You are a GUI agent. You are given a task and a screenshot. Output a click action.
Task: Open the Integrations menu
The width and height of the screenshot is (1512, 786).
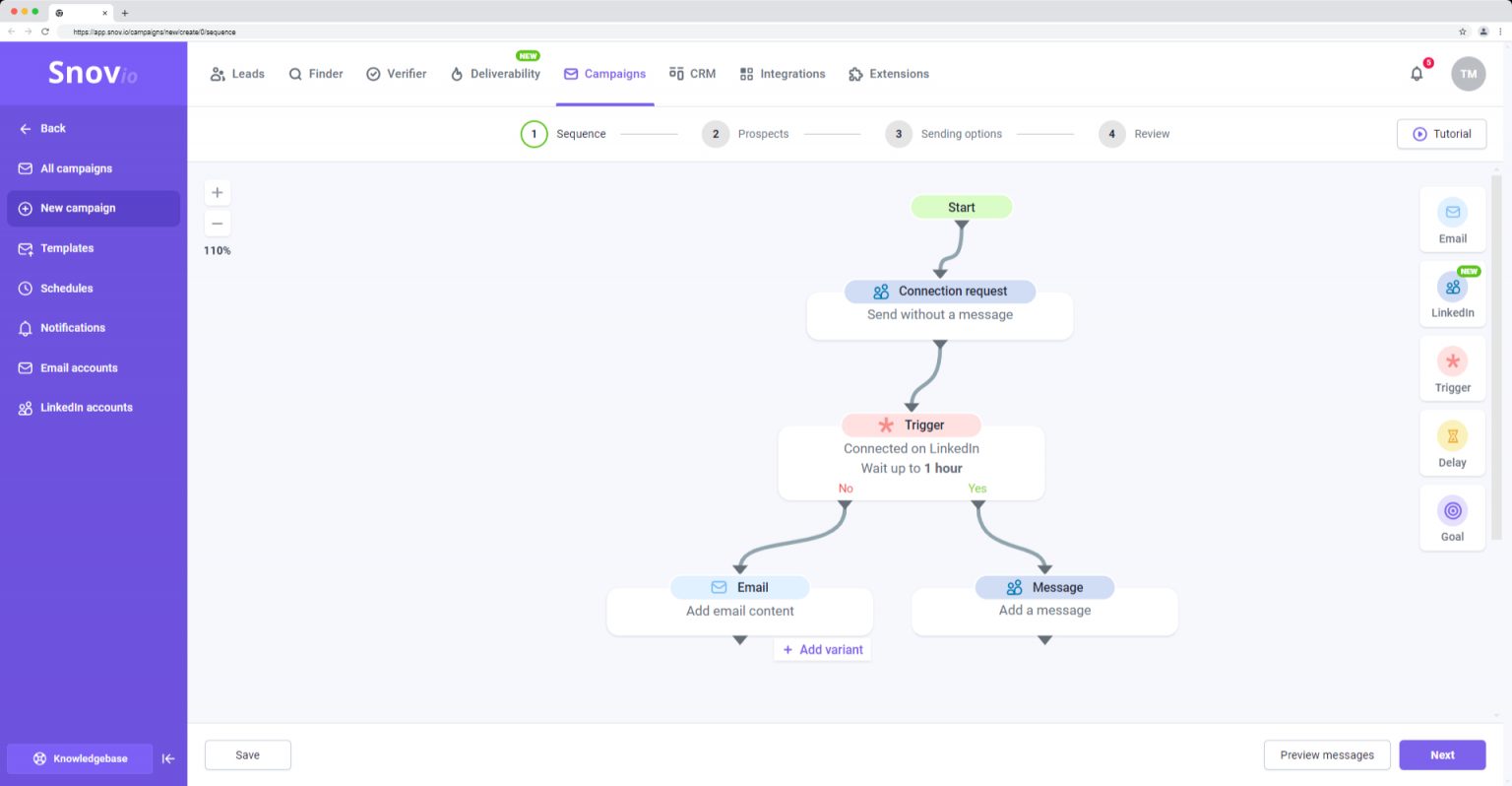782,74
